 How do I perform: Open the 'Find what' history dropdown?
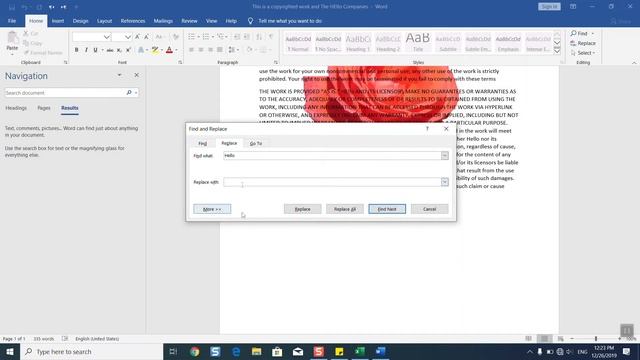click(444, 156)
